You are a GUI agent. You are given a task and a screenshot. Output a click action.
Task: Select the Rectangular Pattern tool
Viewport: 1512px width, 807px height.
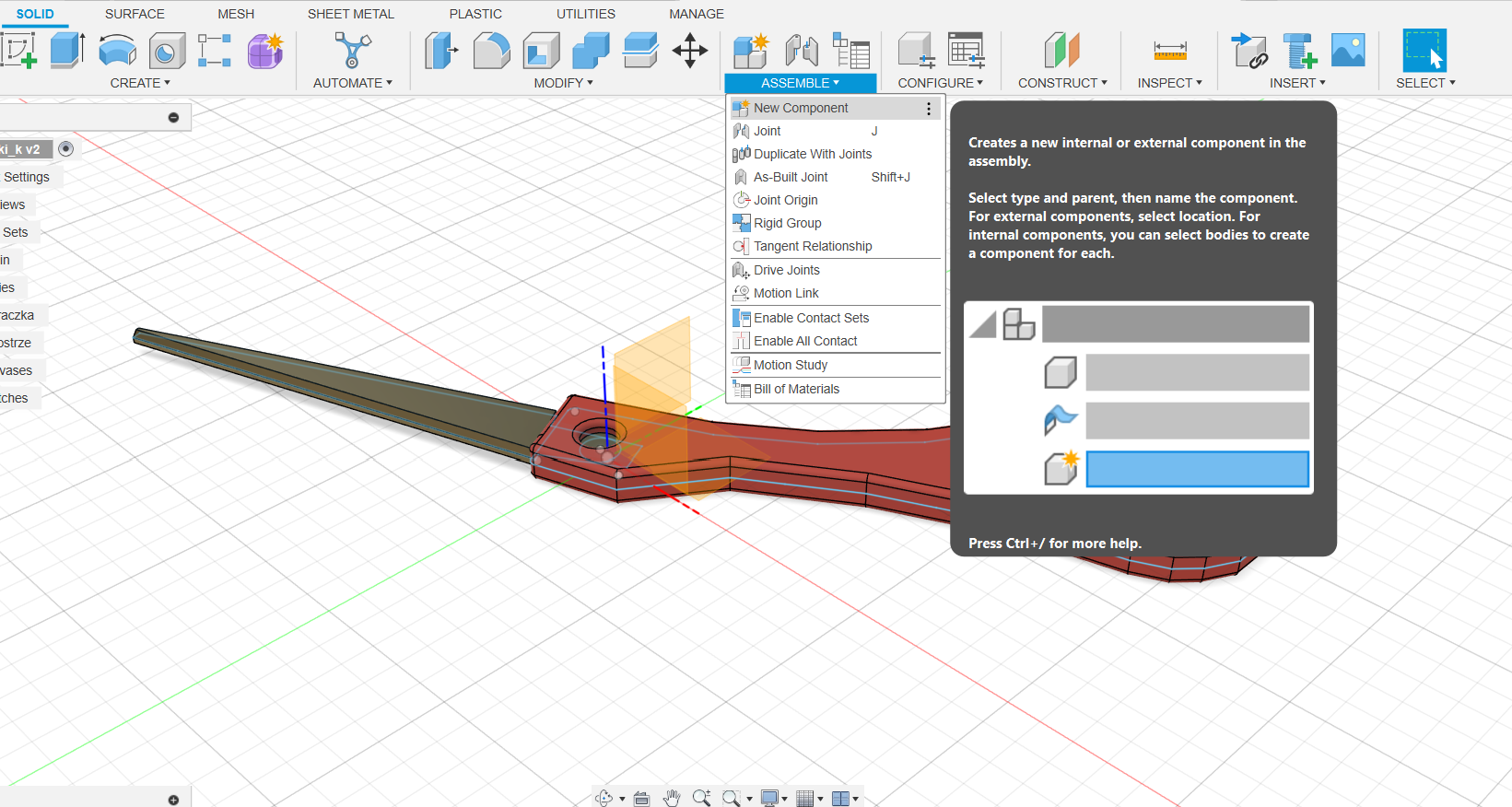[x=215, y=51]
